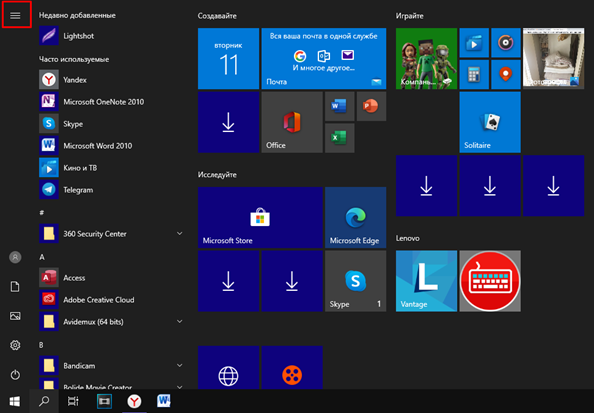
Task: Expand the Bandicam folder chevron
Action: [180, 365]
